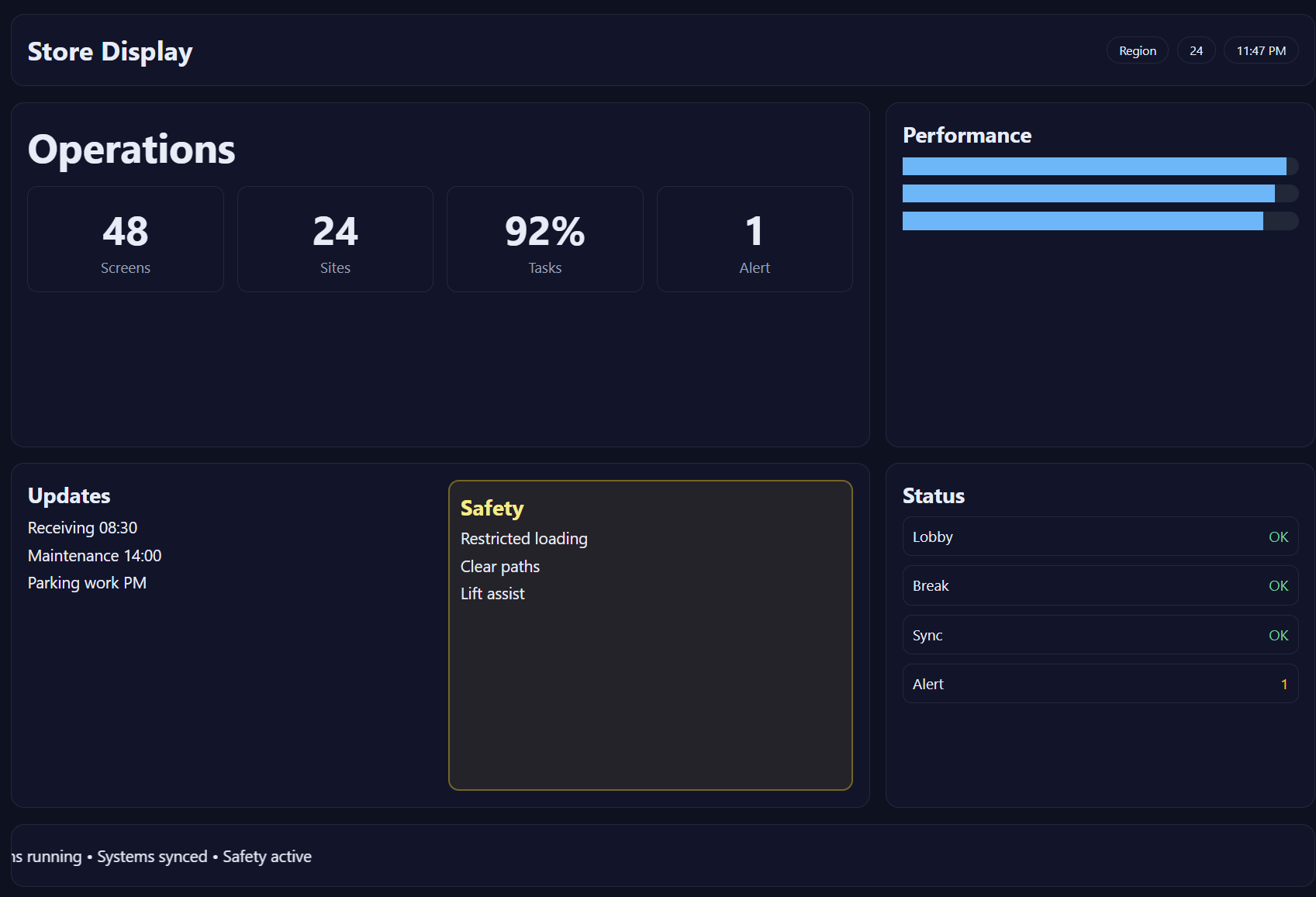Viewport: 1316px width, 897px height.
Task: Select the Maintenance 14:00 update
Action: pos(95,556)
